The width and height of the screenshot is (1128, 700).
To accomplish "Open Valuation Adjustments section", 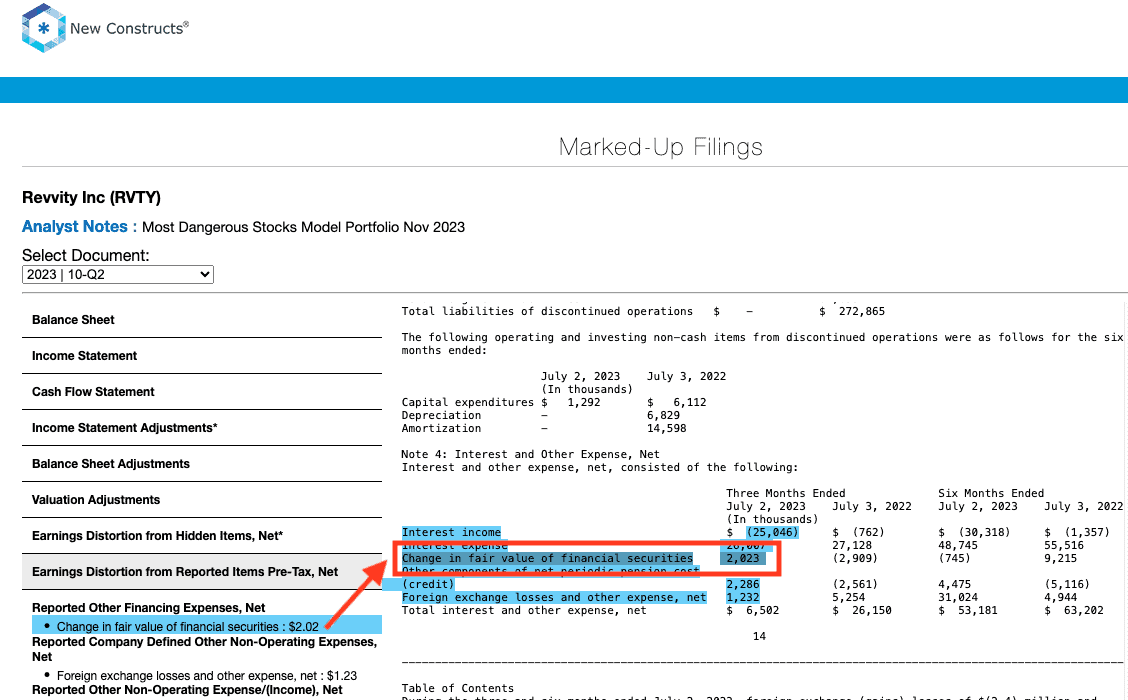I will [x=202, y=499].
